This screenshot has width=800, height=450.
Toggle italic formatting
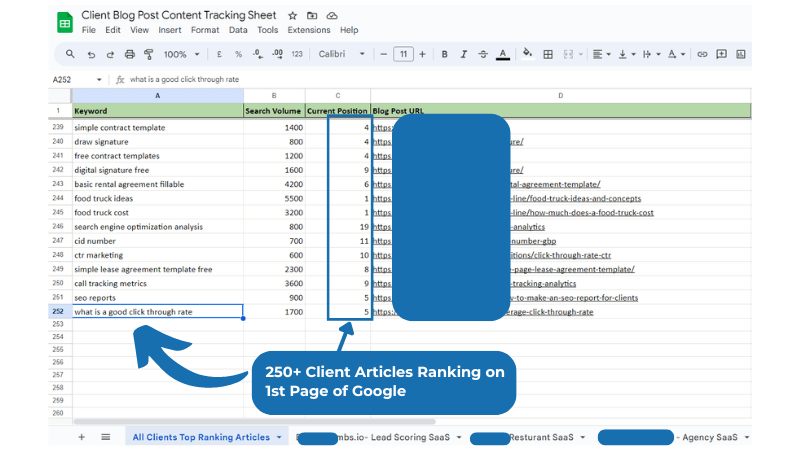tap(463, 54)
